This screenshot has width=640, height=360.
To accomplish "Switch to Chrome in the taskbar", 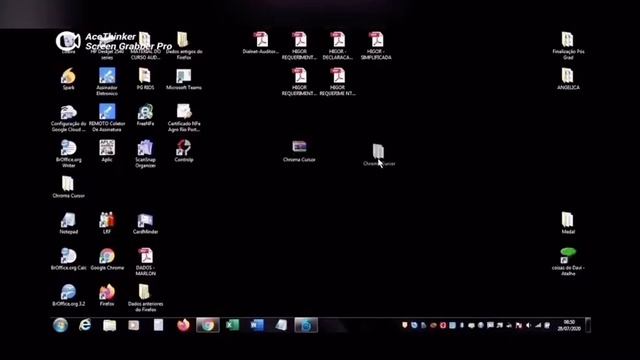I will [208, 325].
